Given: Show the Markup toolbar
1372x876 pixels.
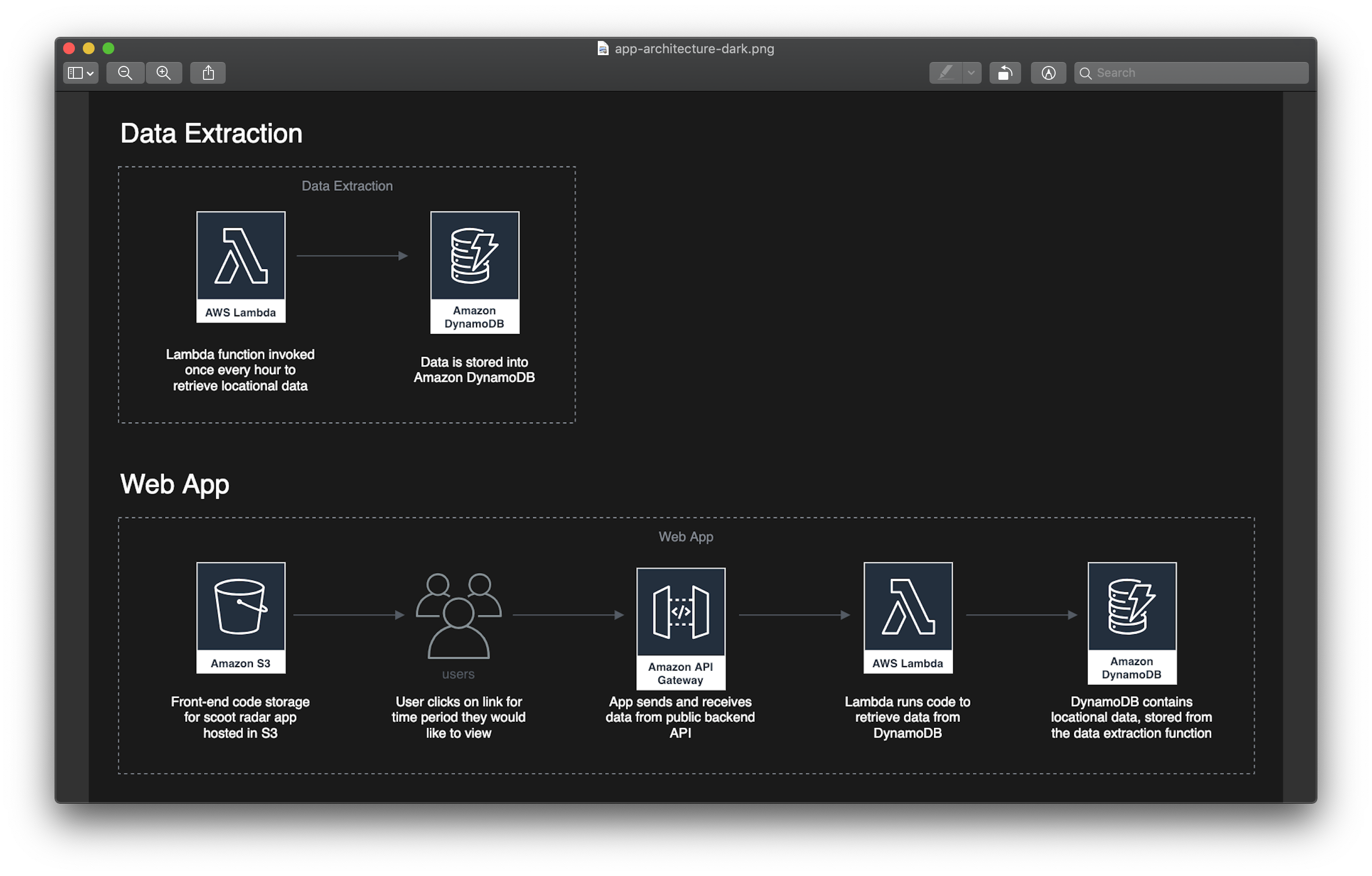Looking at the screenshot, I should click(1048, 73).
